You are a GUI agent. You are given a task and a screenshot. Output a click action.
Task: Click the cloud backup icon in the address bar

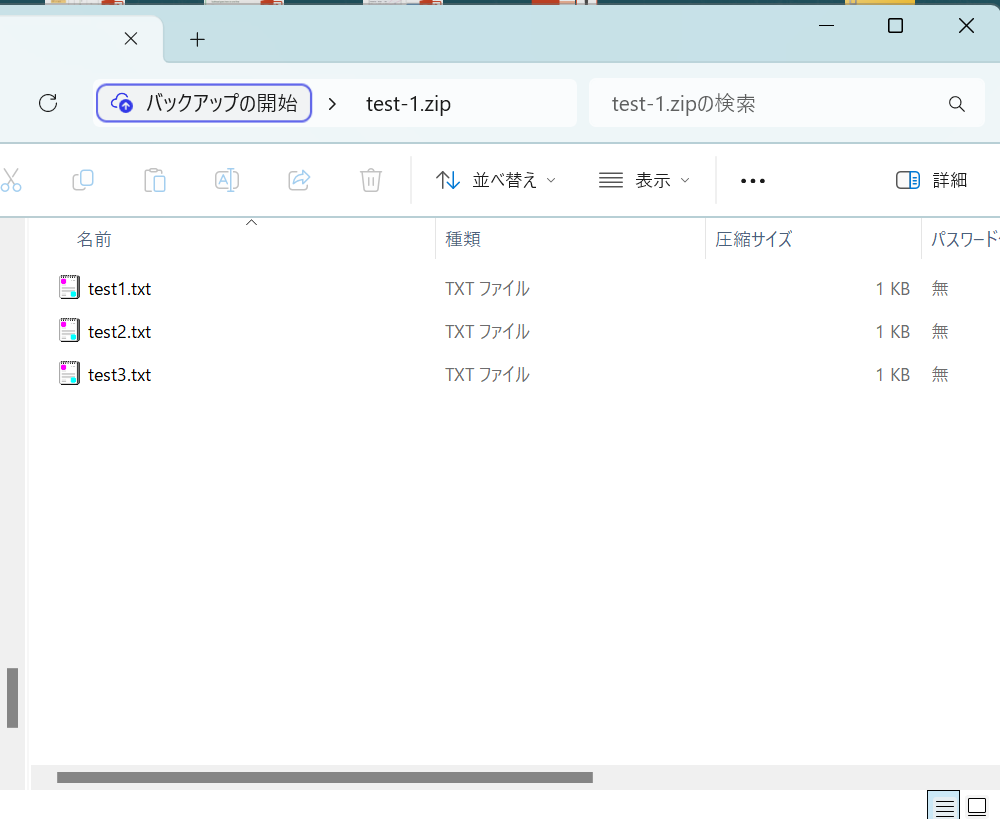click(122, 103)
